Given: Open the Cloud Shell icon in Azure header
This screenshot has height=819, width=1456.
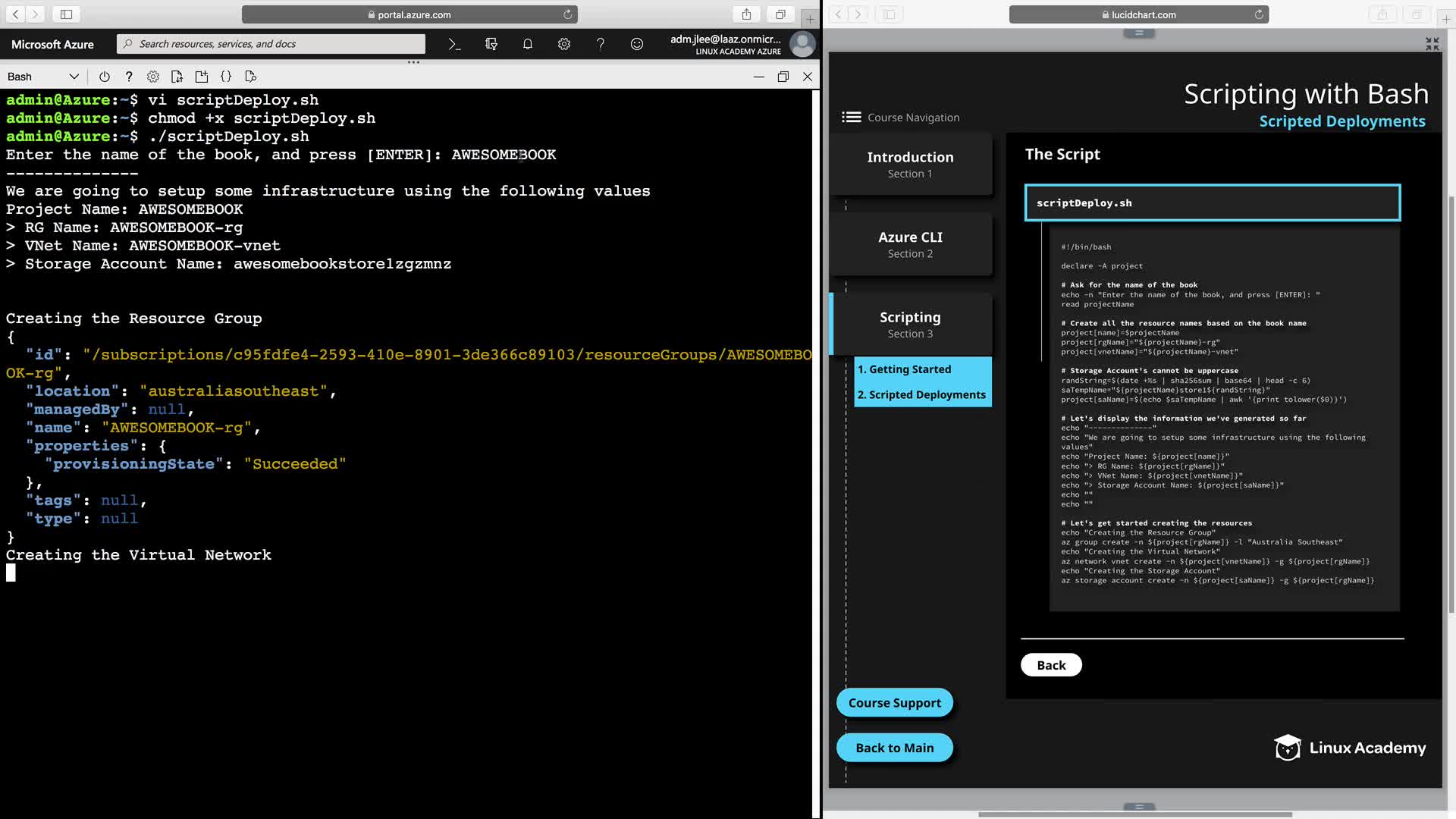Looking at the screenshot, I should coord(454,44).
